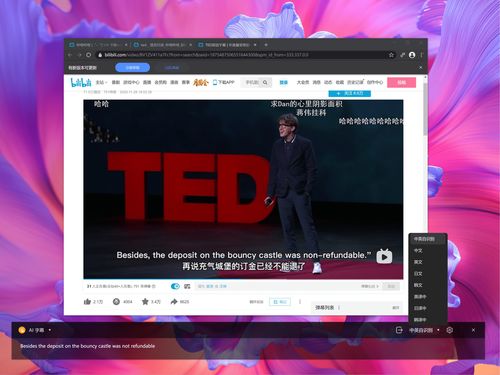Click the pink upload button in bilibili header

[401, 82]
